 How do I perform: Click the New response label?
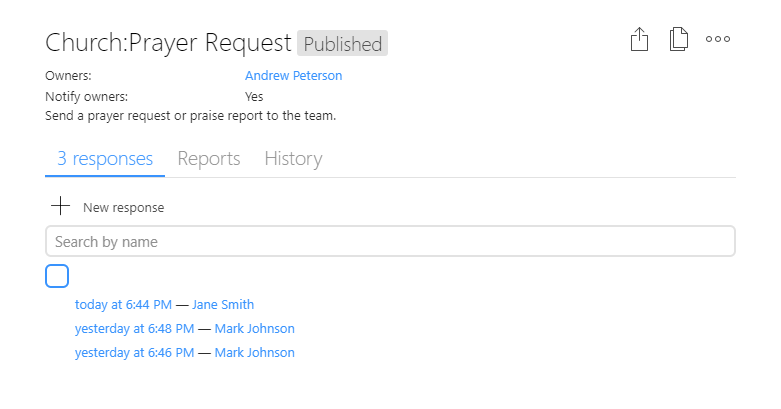(x=124, y=207)
